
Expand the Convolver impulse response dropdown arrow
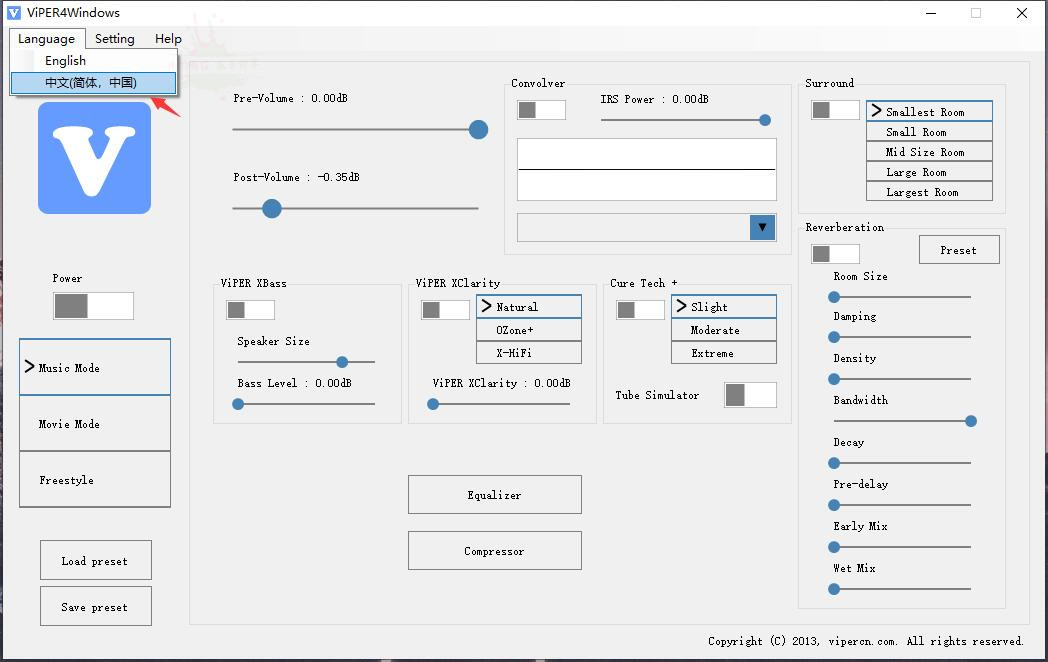click(x=762, y=227)
